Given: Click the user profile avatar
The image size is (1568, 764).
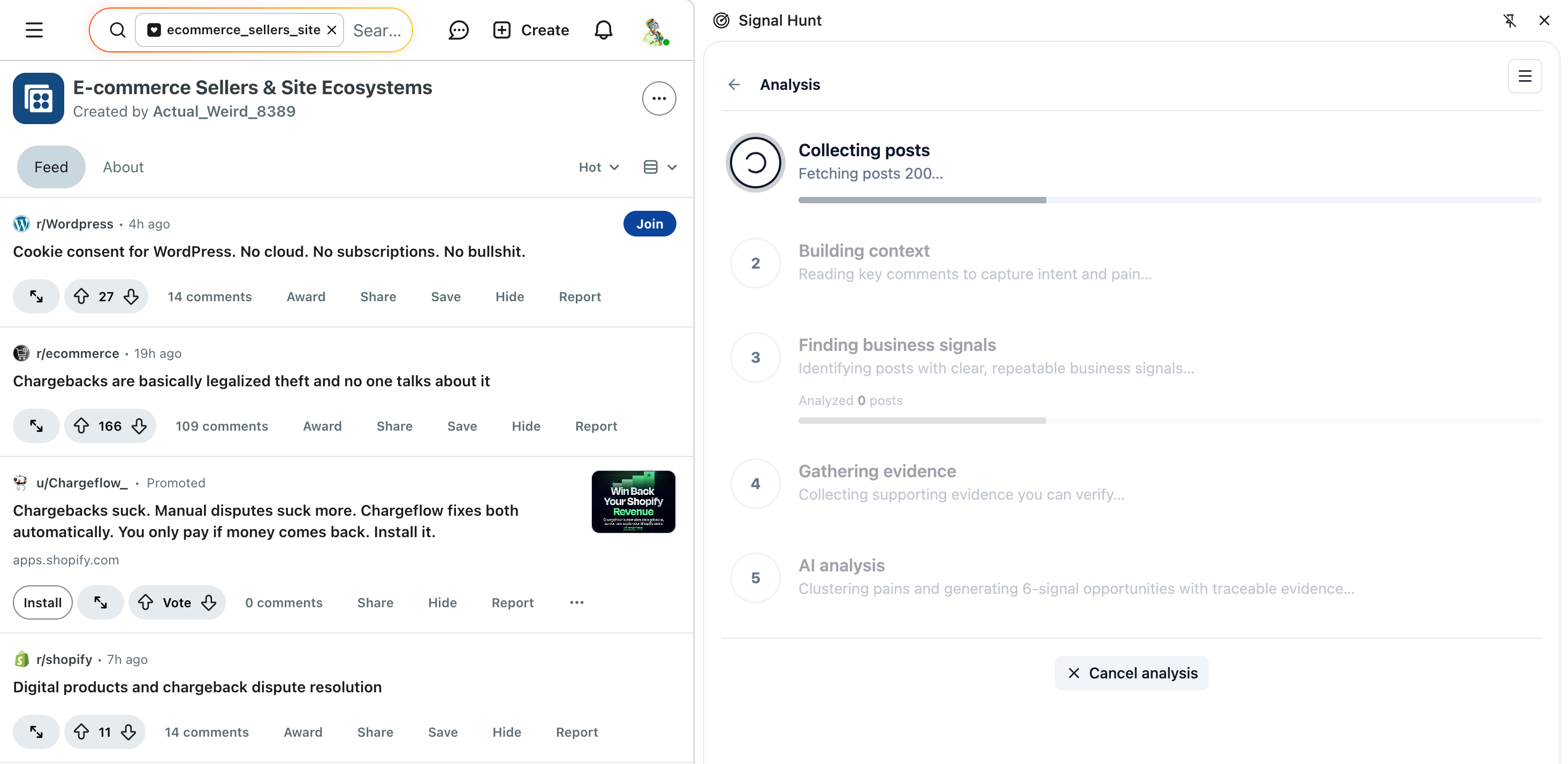Looking at the screenshot, I should click(655, 31).
